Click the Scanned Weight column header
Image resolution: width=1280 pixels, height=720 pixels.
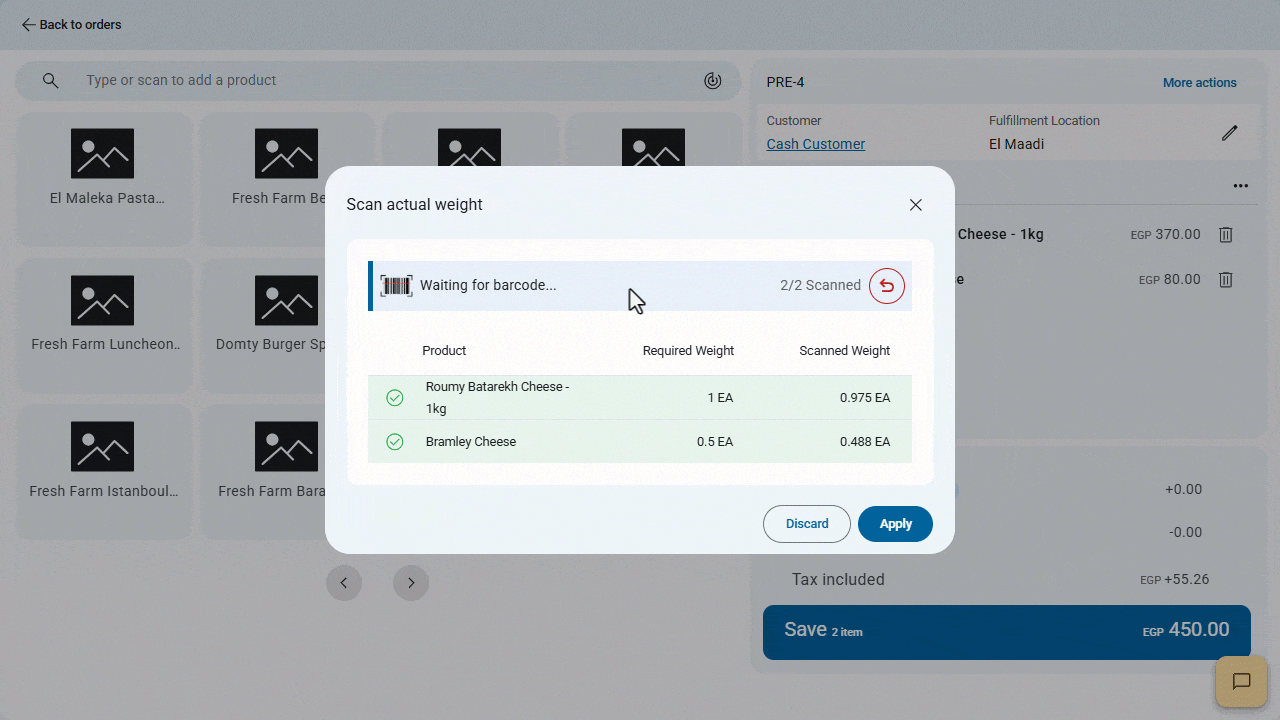[845, 351]
